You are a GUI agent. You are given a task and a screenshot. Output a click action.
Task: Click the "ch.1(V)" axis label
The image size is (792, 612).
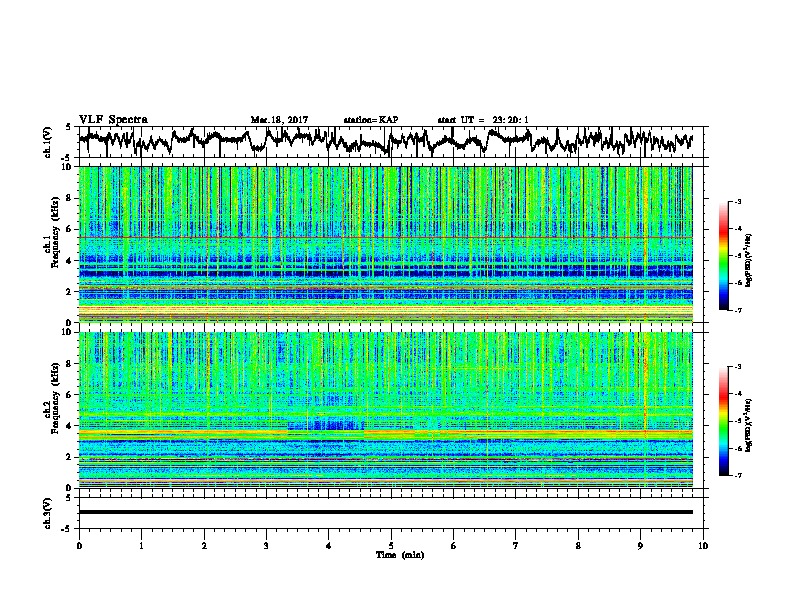point(48,142)
